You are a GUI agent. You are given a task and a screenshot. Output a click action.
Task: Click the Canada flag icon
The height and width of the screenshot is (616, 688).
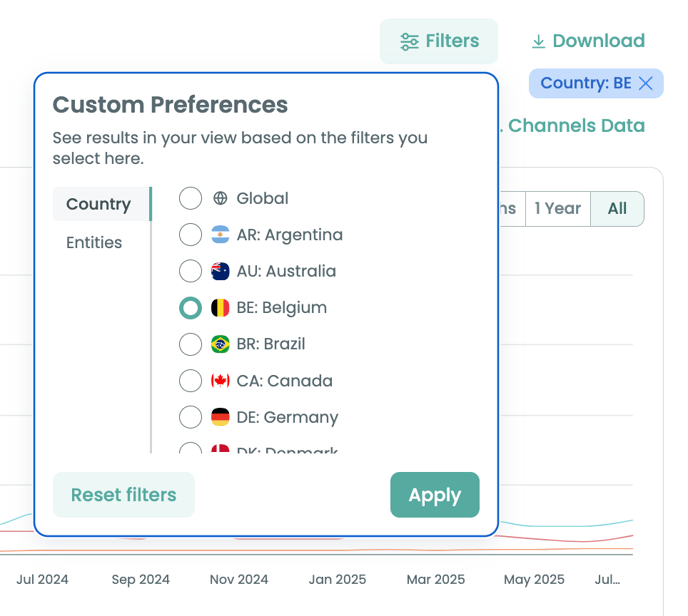tap(221, 381)
